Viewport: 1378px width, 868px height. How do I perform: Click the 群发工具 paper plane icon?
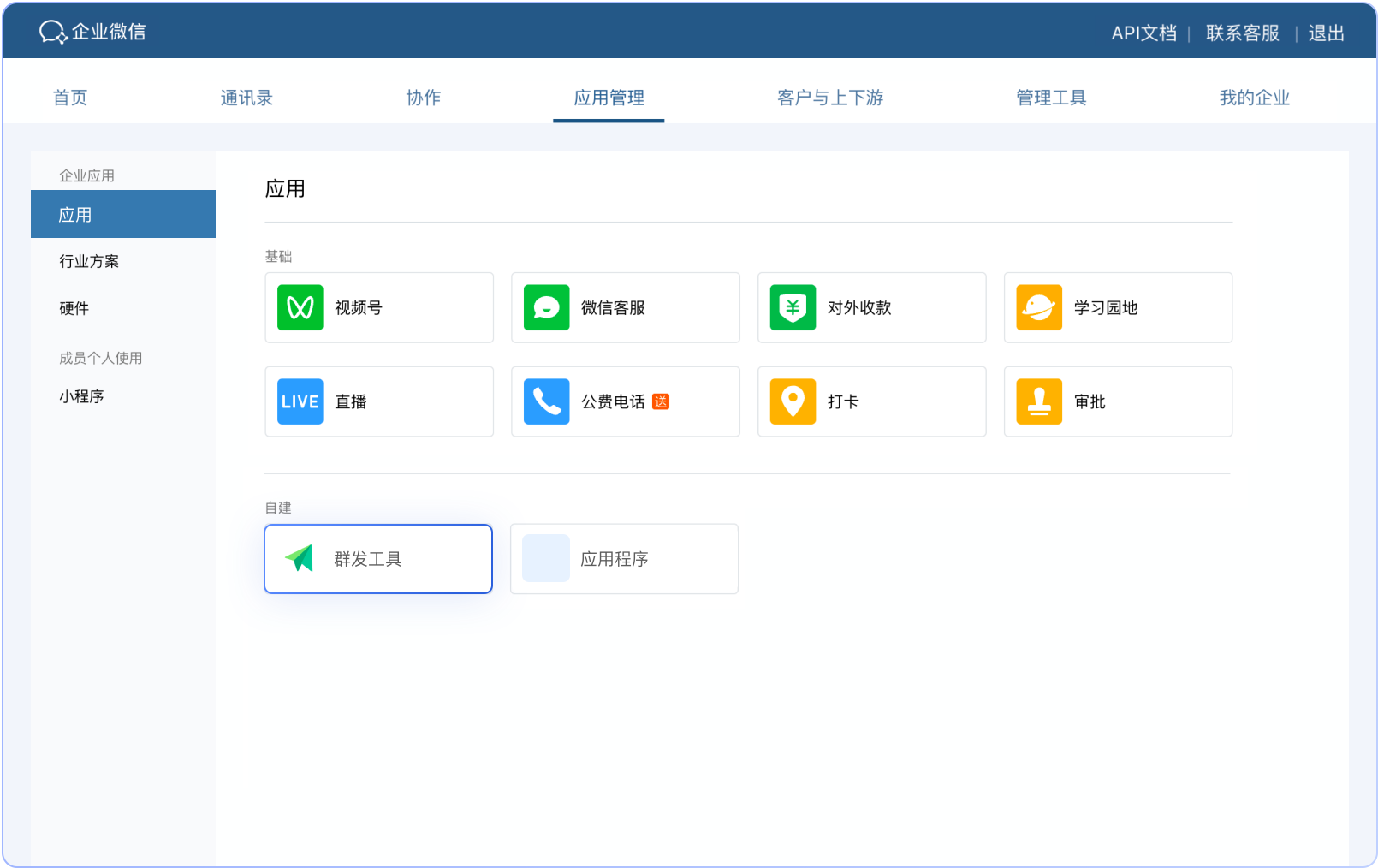click(300, 558)
